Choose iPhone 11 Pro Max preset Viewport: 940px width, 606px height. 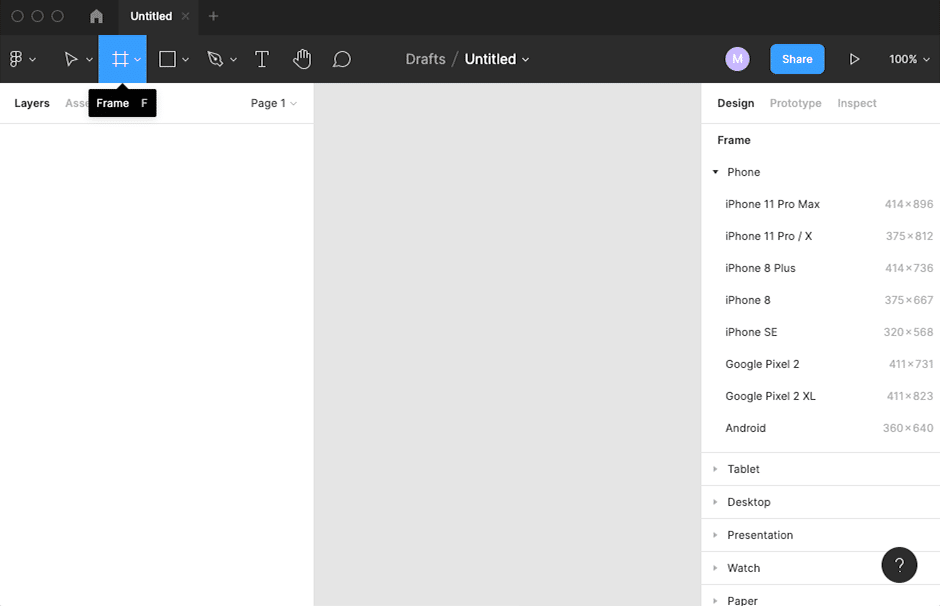(821, 204)
